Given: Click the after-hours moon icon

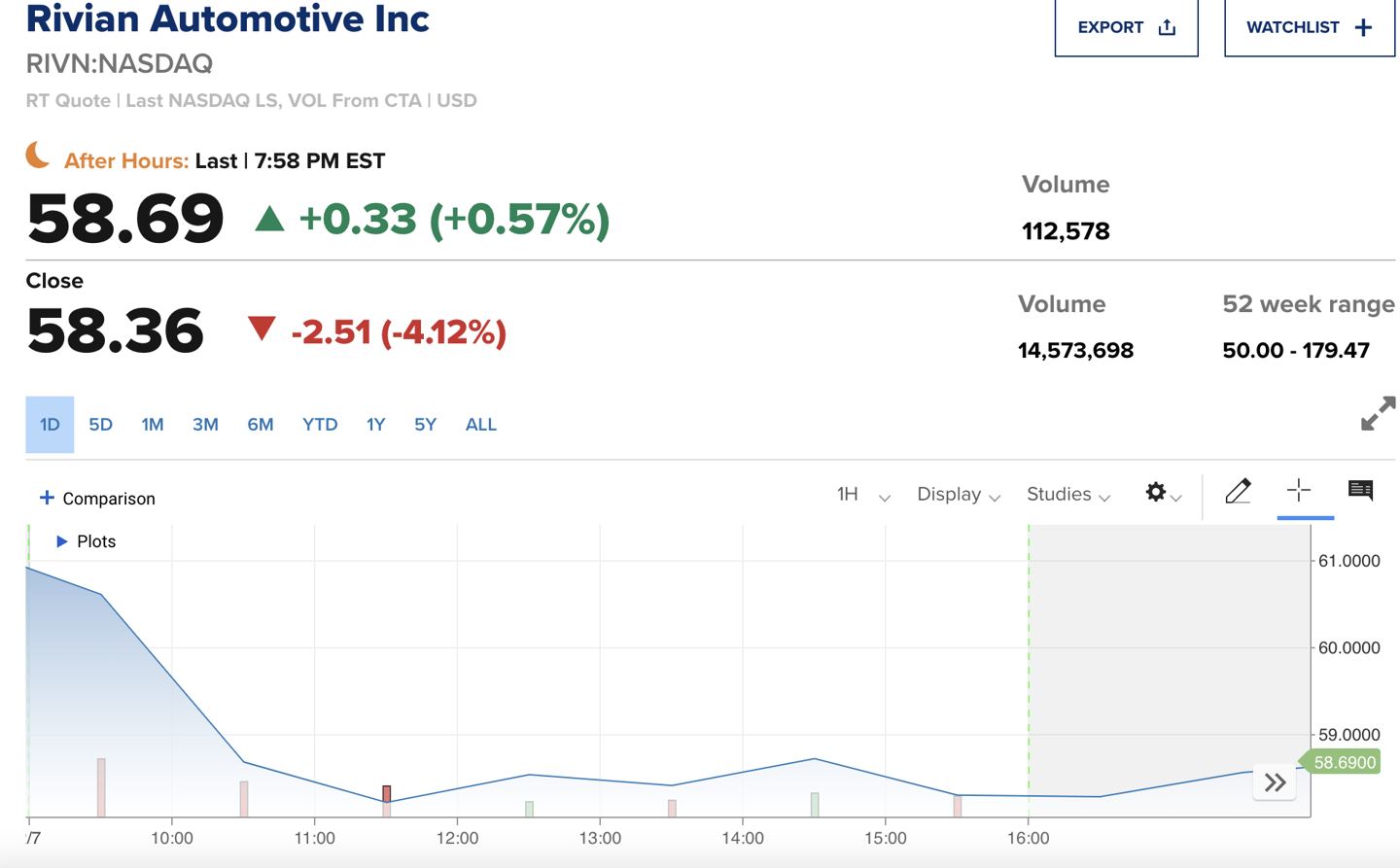Looking at the screenshot, I should [x=38, y=156].
